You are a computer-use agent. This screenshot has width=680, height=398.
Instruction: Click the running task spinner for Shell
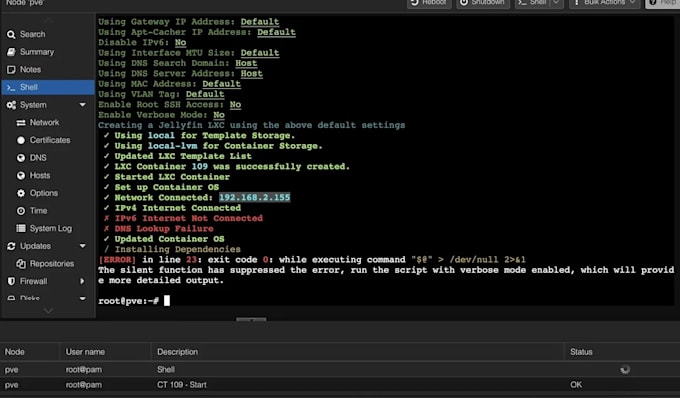point(624,369)
